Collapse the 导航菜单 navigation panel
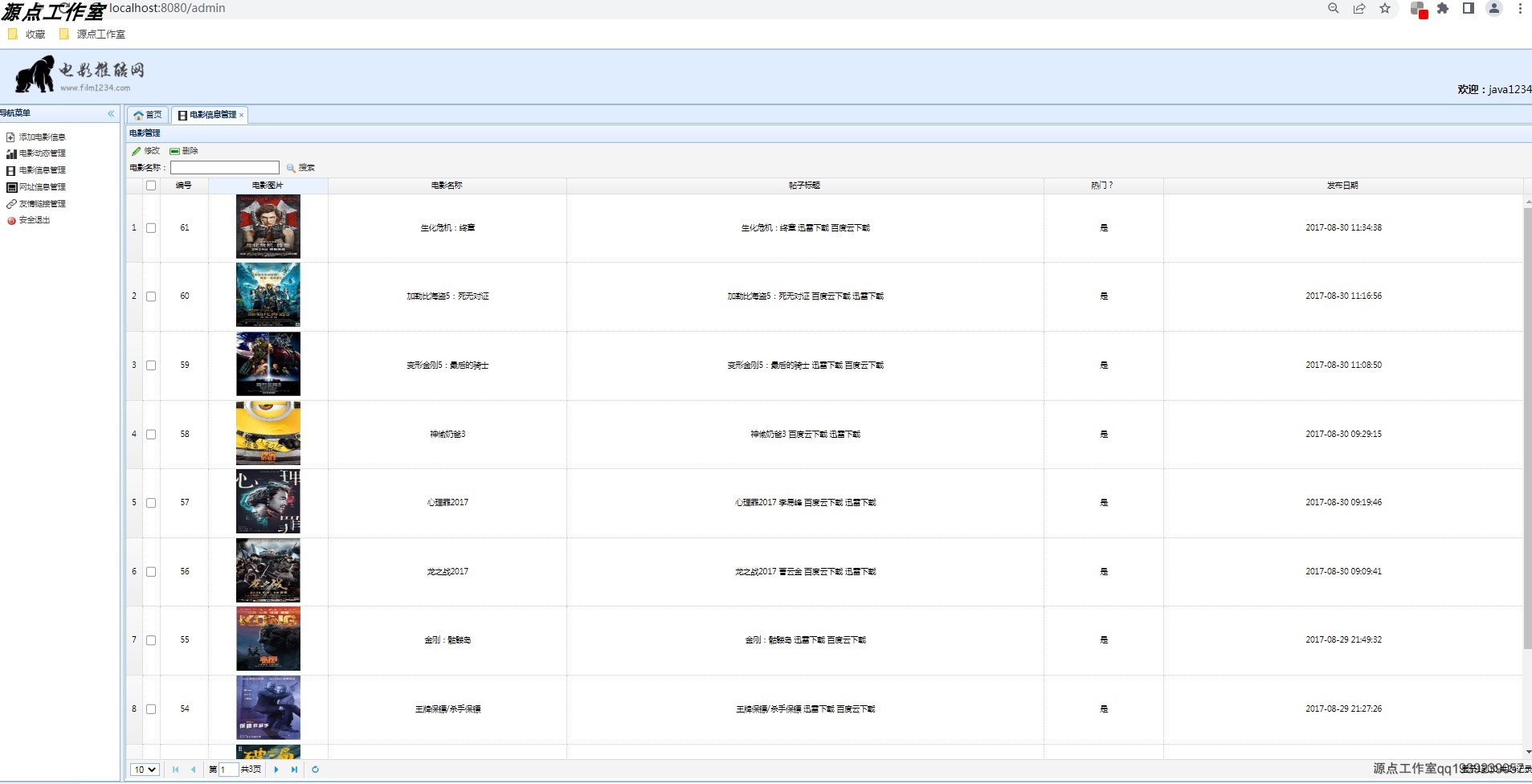The height and width of the screenshot is (784, 1532). tap(111, 113)
